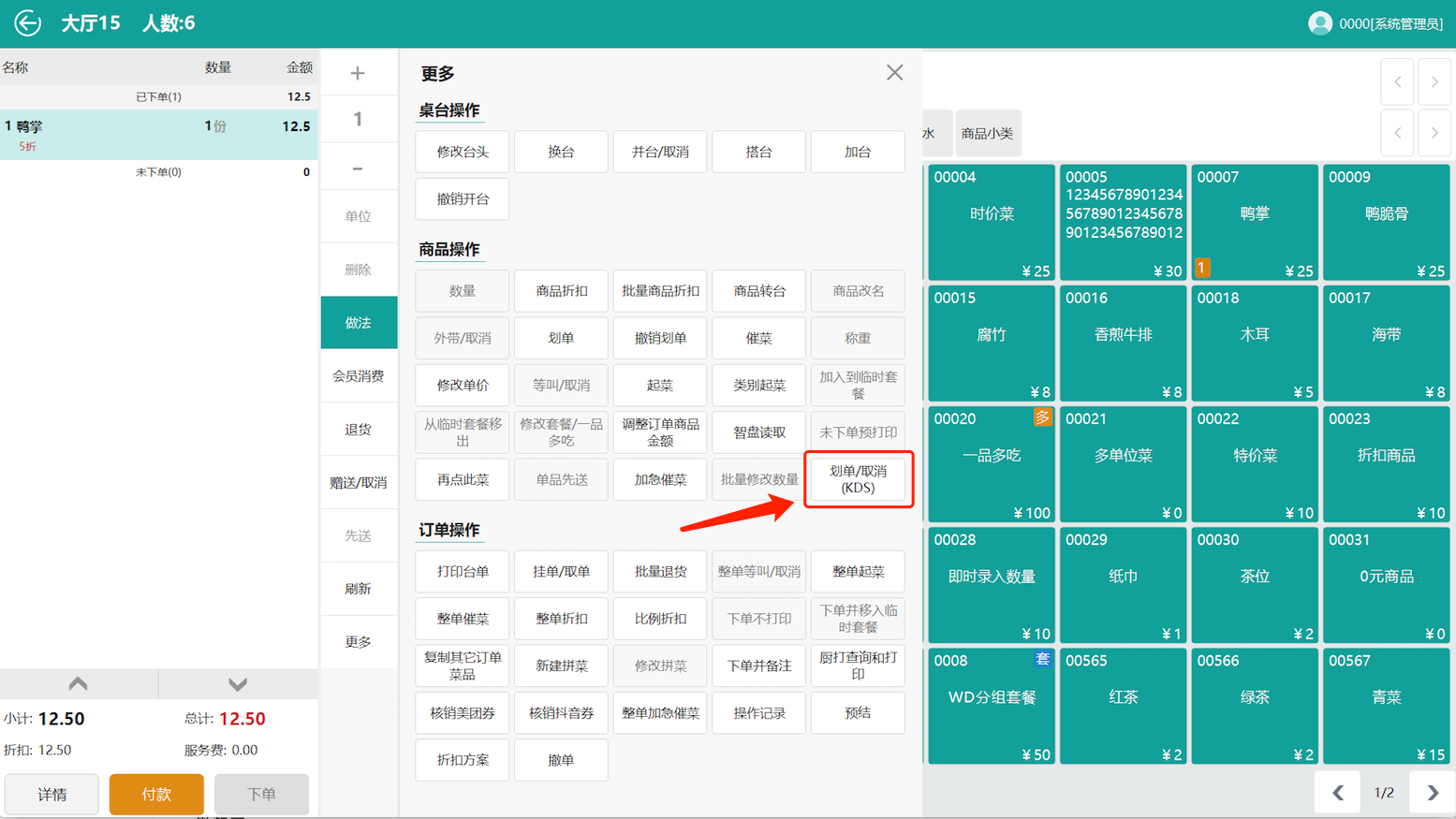This screenshot has width=1456, height=819.
Task: Increase quantity with the plus button
Action: 358,73
